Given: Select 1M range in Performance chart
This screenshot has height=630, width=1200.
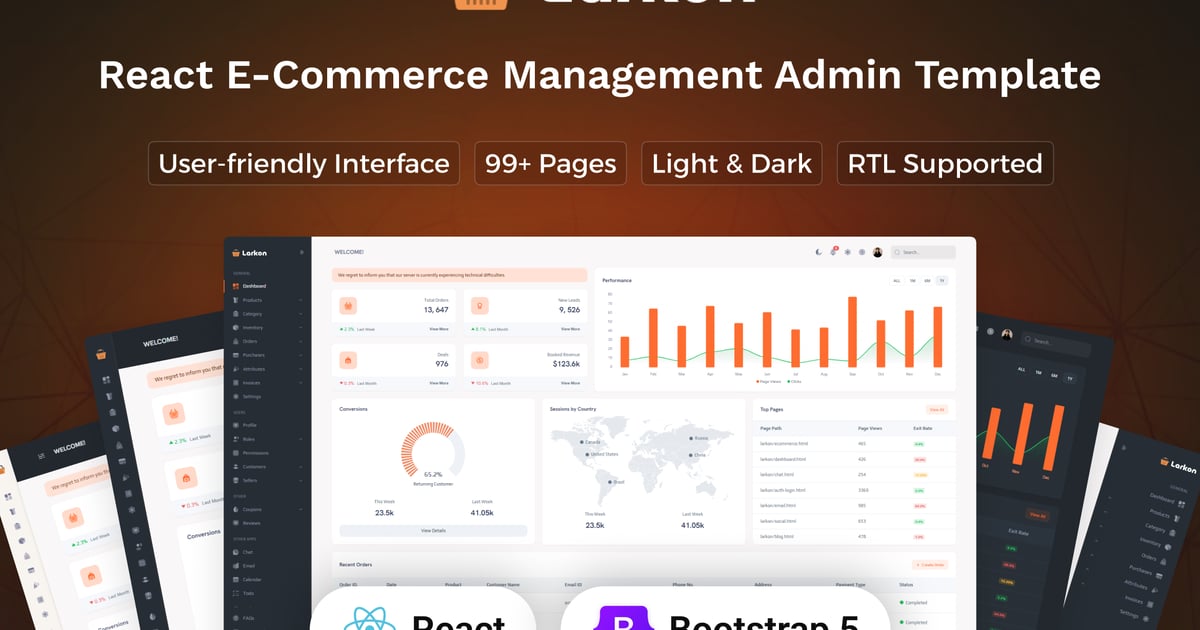Looking at the screenshot, I should click(x=912, y=281).
